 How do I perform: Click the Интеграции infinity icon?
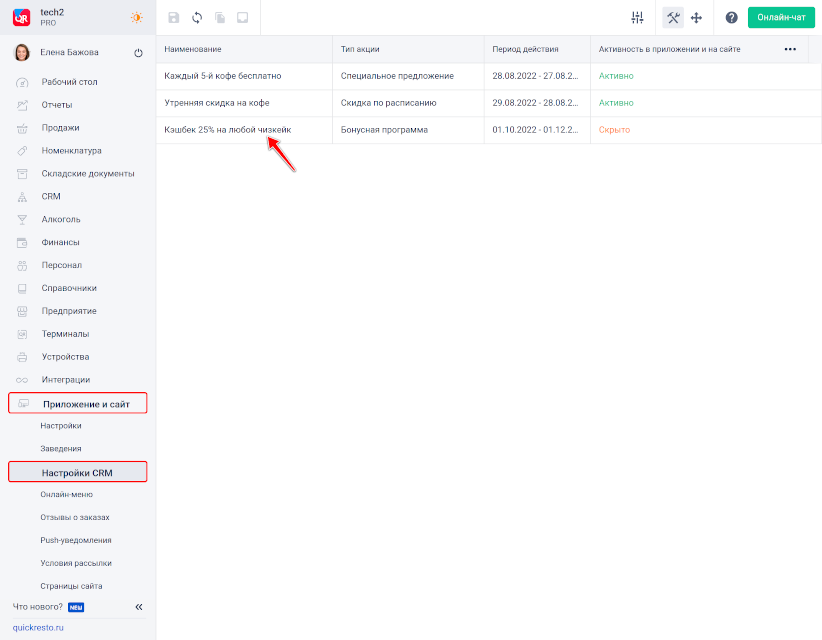(22, 380)
